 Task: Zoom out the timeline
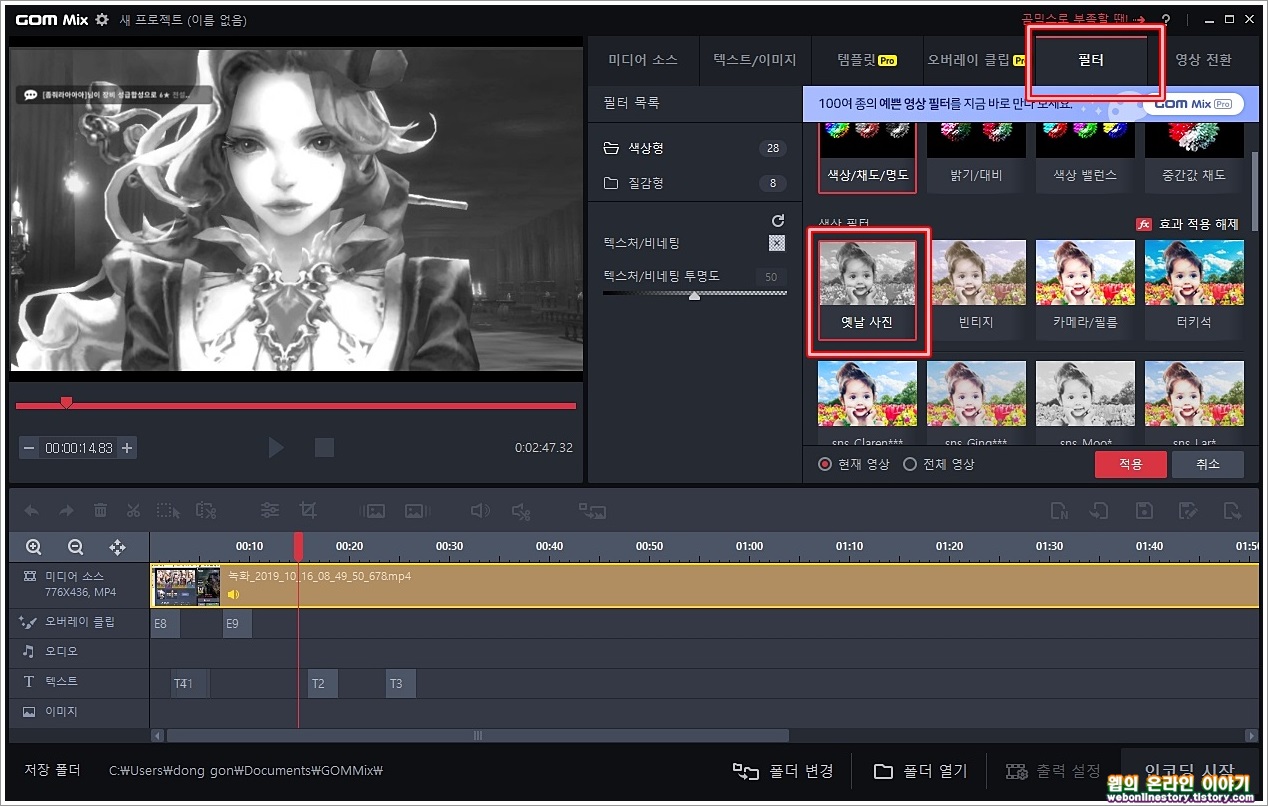pos(75,547)
